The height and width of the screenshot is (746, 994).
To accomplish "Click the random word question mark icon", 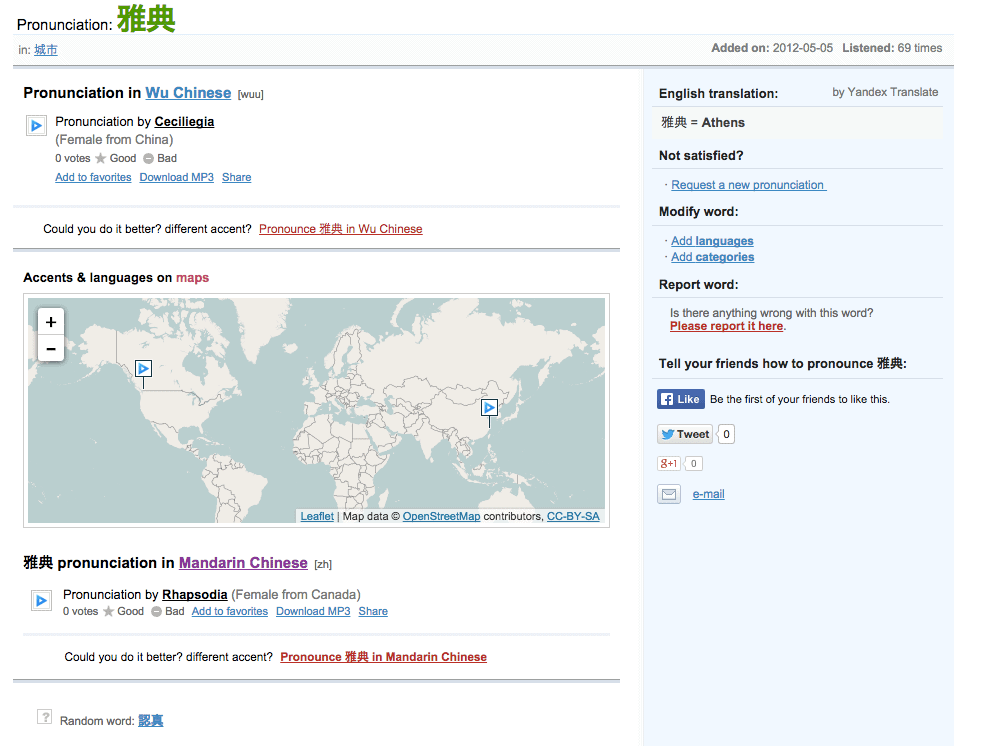I will [44, 717].
